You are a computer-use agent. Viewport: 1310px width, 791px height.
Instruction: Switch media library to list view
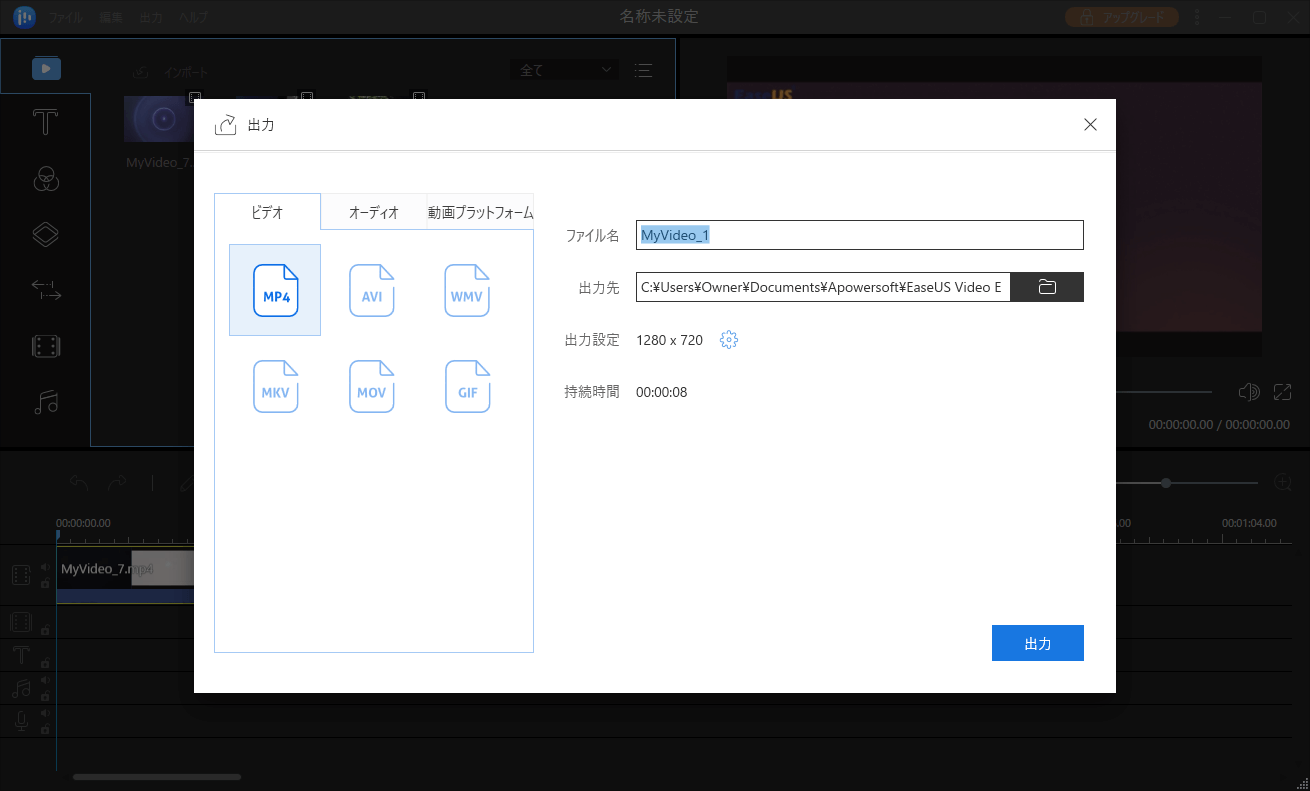[x=644, y=70]
